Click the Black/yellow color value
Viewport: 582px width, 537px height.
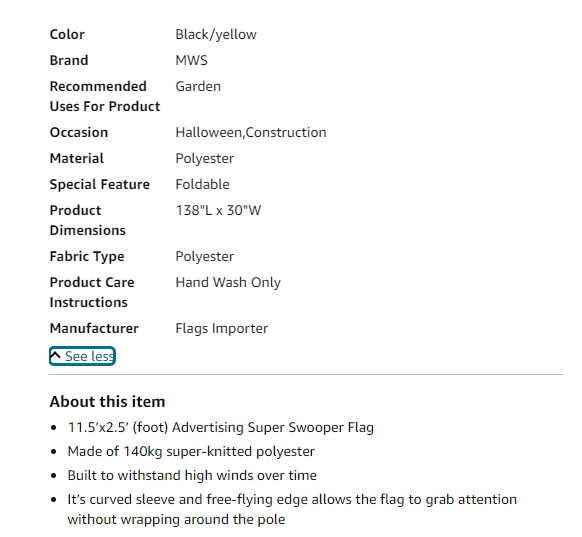pyautogui.click(x=216, y=35)
